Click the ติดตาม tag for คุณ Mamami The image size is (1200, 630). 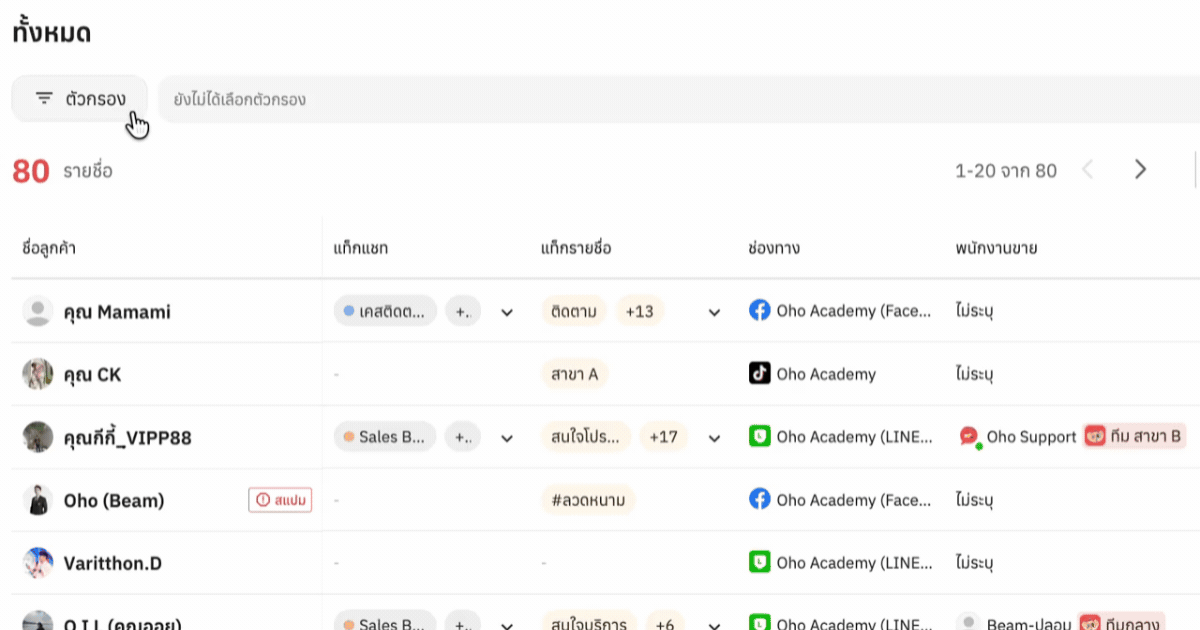pos(574,311)
